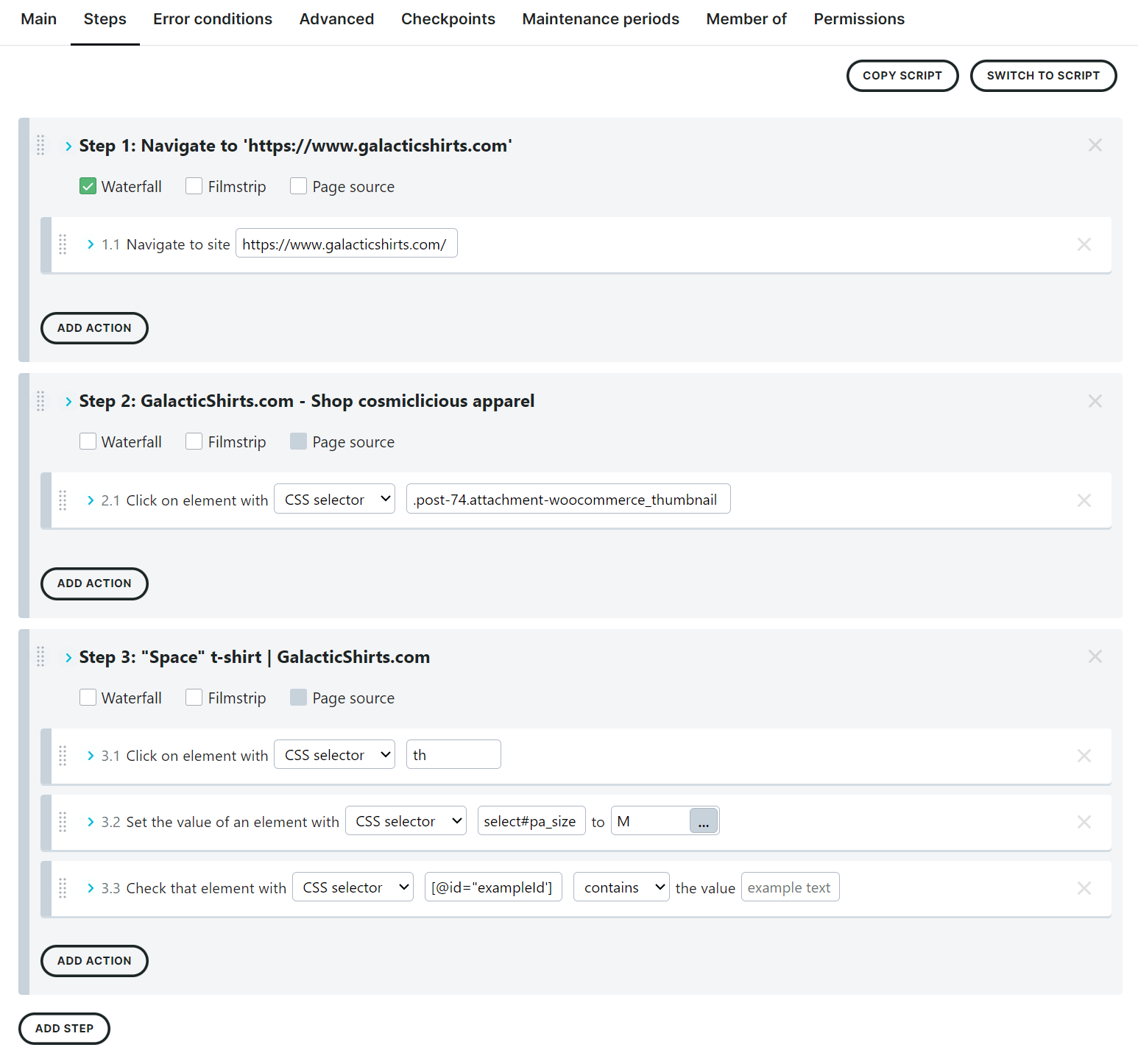Toggle Page source checkbox in Step 3
The width and height of the screenshot is (1138, 1064).
coord(298,697)
